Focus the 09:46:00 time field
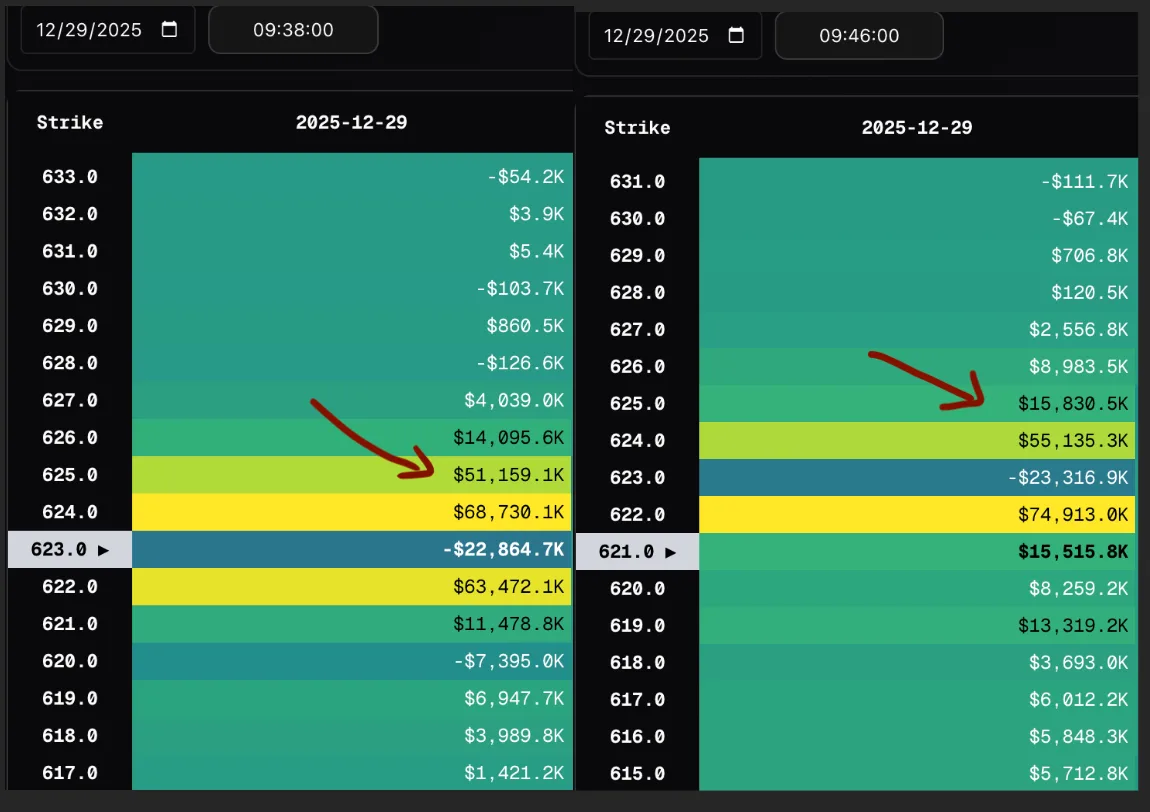Viewport: 1150px width, 812px height. coord(859,36)
